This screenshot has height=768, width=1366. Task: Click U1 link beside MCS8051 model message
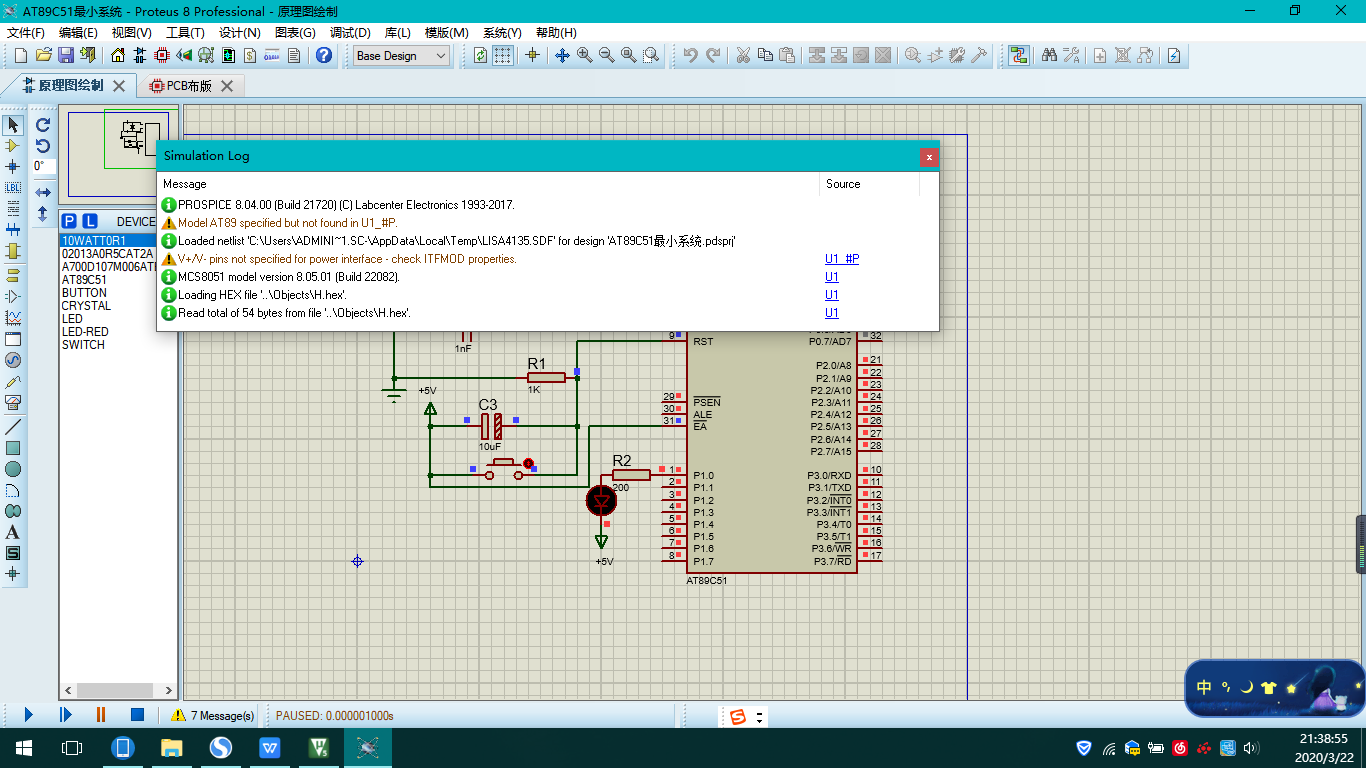point(832,277)
